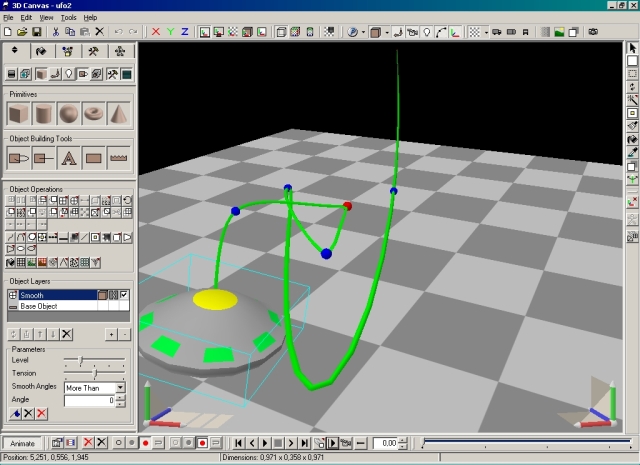Click the animation timeline slider
The width and height of the screenshot is (640, 465).
point(526,443)
